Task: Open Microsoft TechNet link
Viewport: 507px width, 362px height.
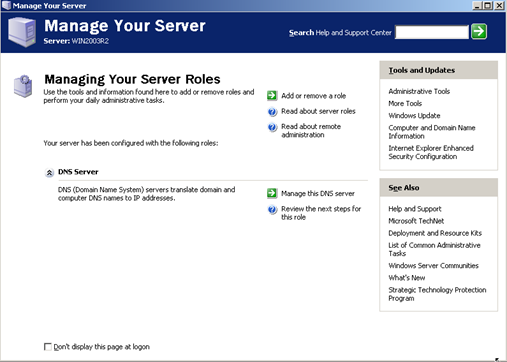Action: pyautogui.click(x=416, y=221)
